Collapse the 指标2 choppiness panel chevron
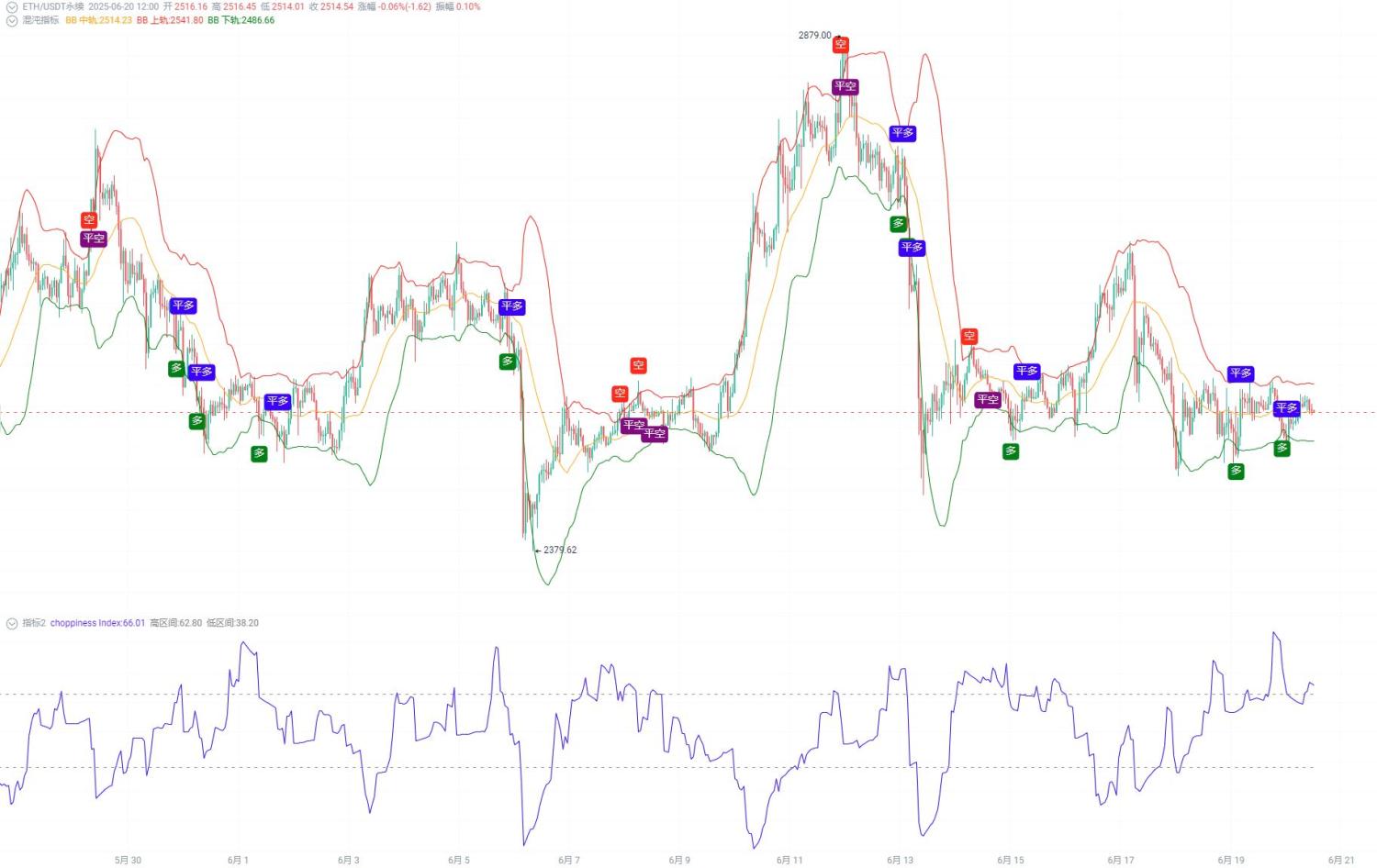This screenshot has height=868, width=1377. pos(12,623)
